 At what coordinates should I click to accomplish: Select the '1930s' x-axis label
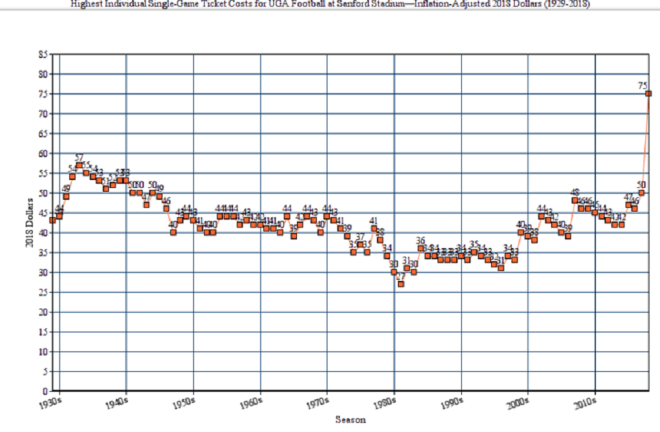[x=51, y=403]
